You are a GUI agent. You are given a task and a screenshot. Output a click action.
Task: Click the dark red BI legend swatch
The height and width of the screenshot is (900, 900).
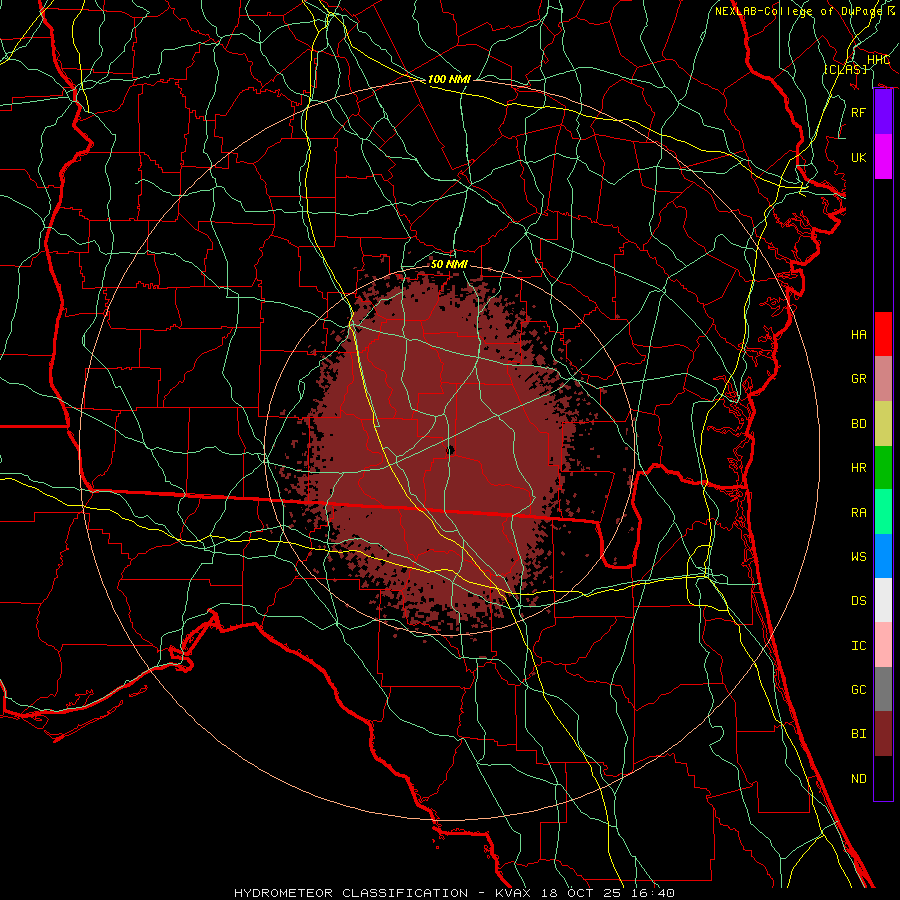(883, 734)
